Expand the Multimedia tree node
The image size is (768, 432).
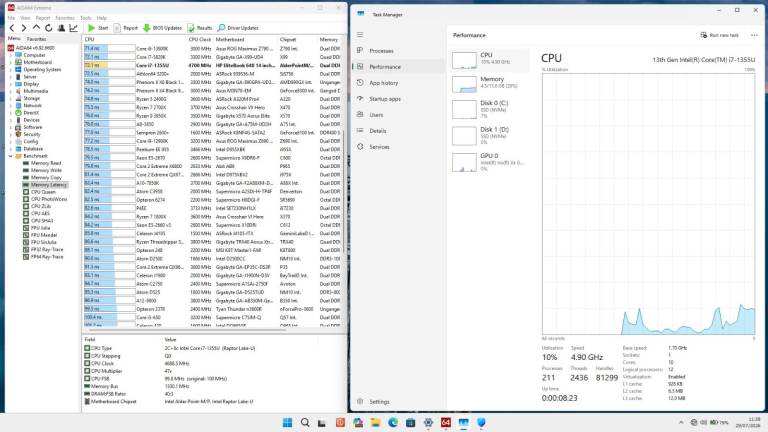11,91
